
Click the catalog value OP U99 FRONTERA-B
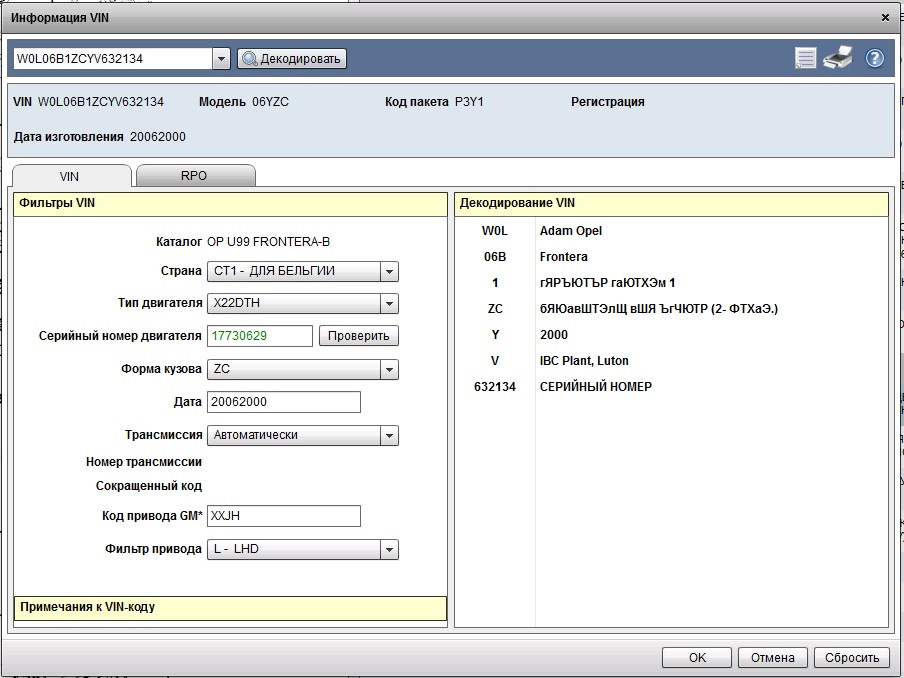click(269, 242)
